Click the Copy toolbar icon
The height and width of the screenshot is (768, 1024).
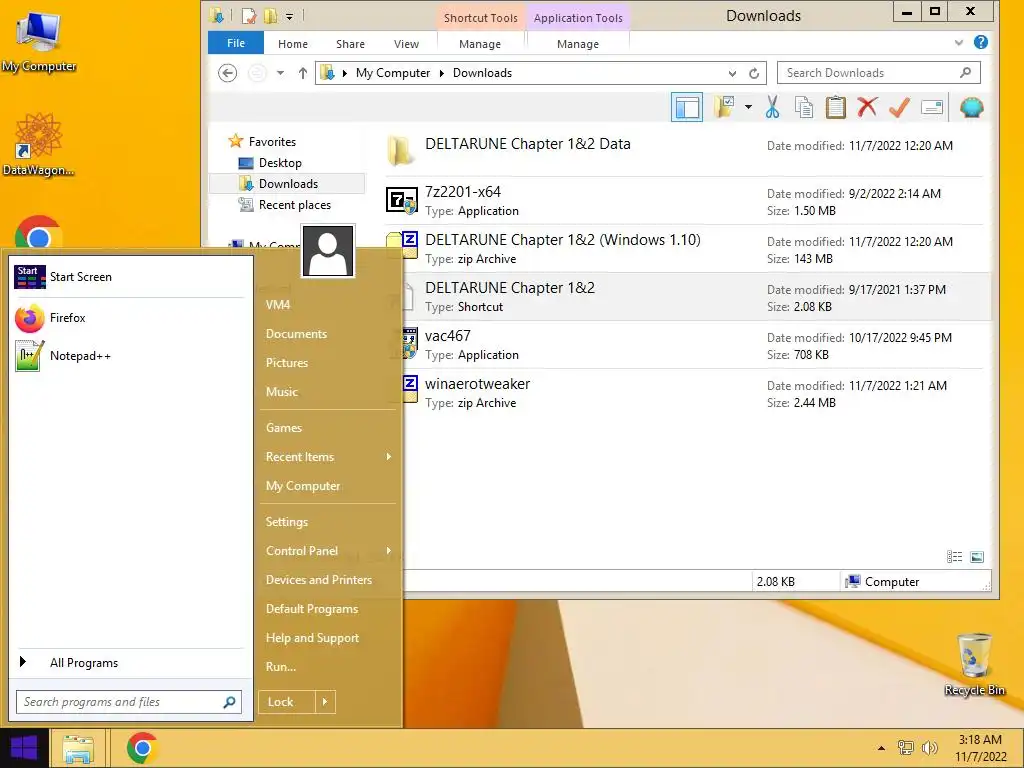804,107
